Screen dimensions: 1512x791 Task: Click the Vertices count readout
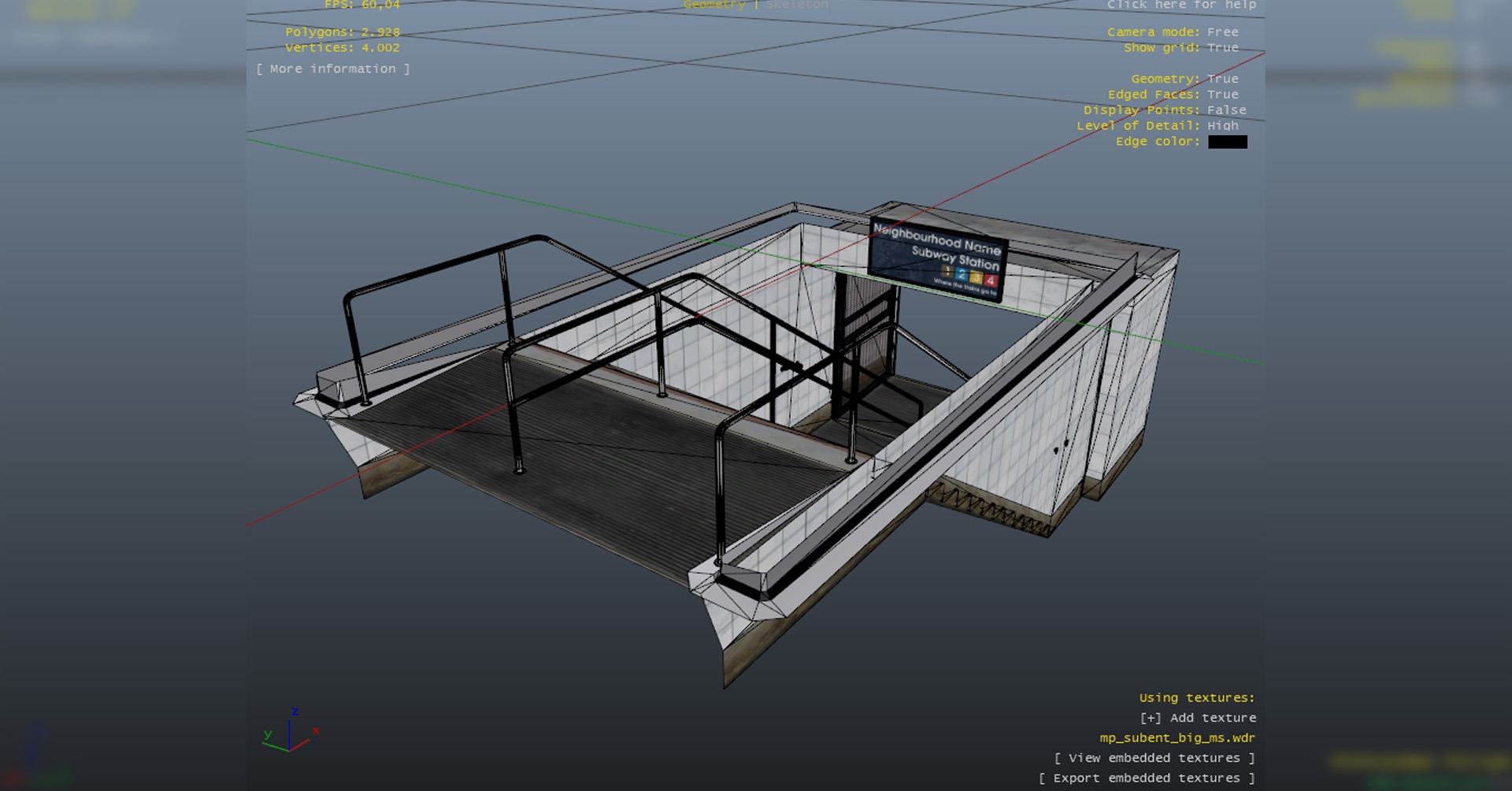coord(343,48)
